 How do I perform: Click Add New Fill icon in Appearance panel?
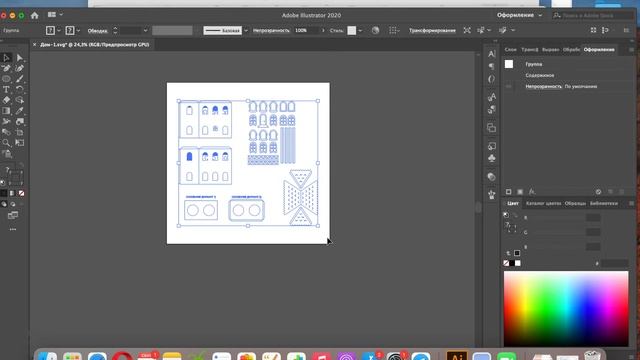(520, 191)
